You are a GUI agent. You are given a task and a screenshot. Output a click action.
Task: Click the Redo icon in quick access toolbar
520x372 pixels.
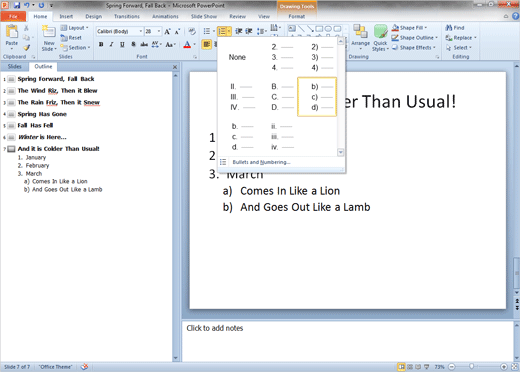click(x=41, y=5)
